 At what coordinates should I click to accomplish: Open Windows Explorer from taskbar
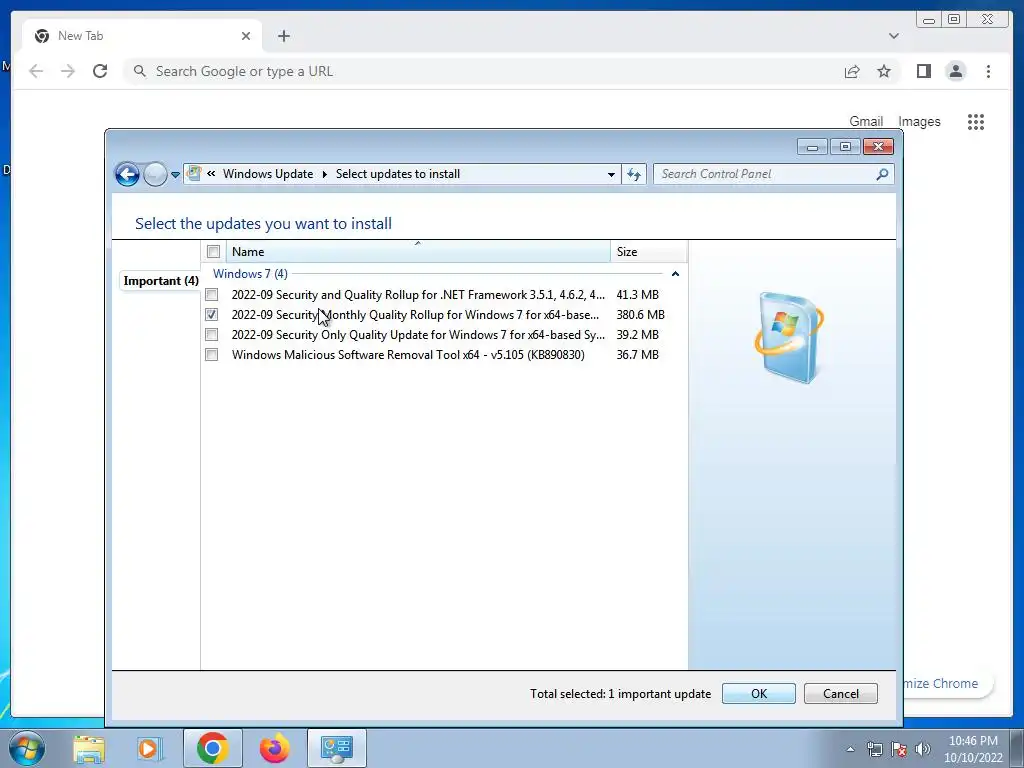(89, 748)
